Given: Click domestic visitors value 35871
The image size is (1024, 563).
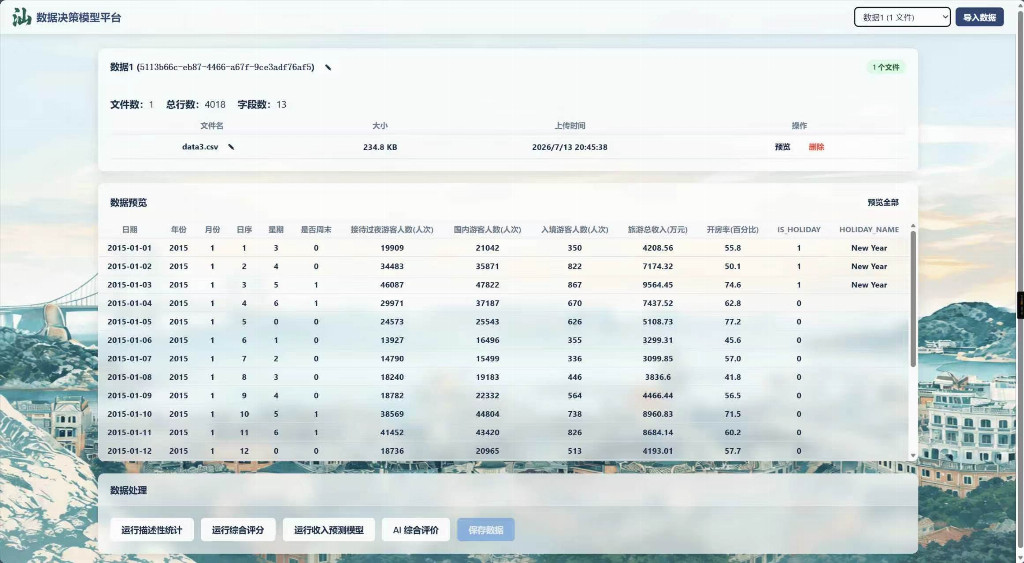Looking at the screenshot, I should (x=487, y=266).
